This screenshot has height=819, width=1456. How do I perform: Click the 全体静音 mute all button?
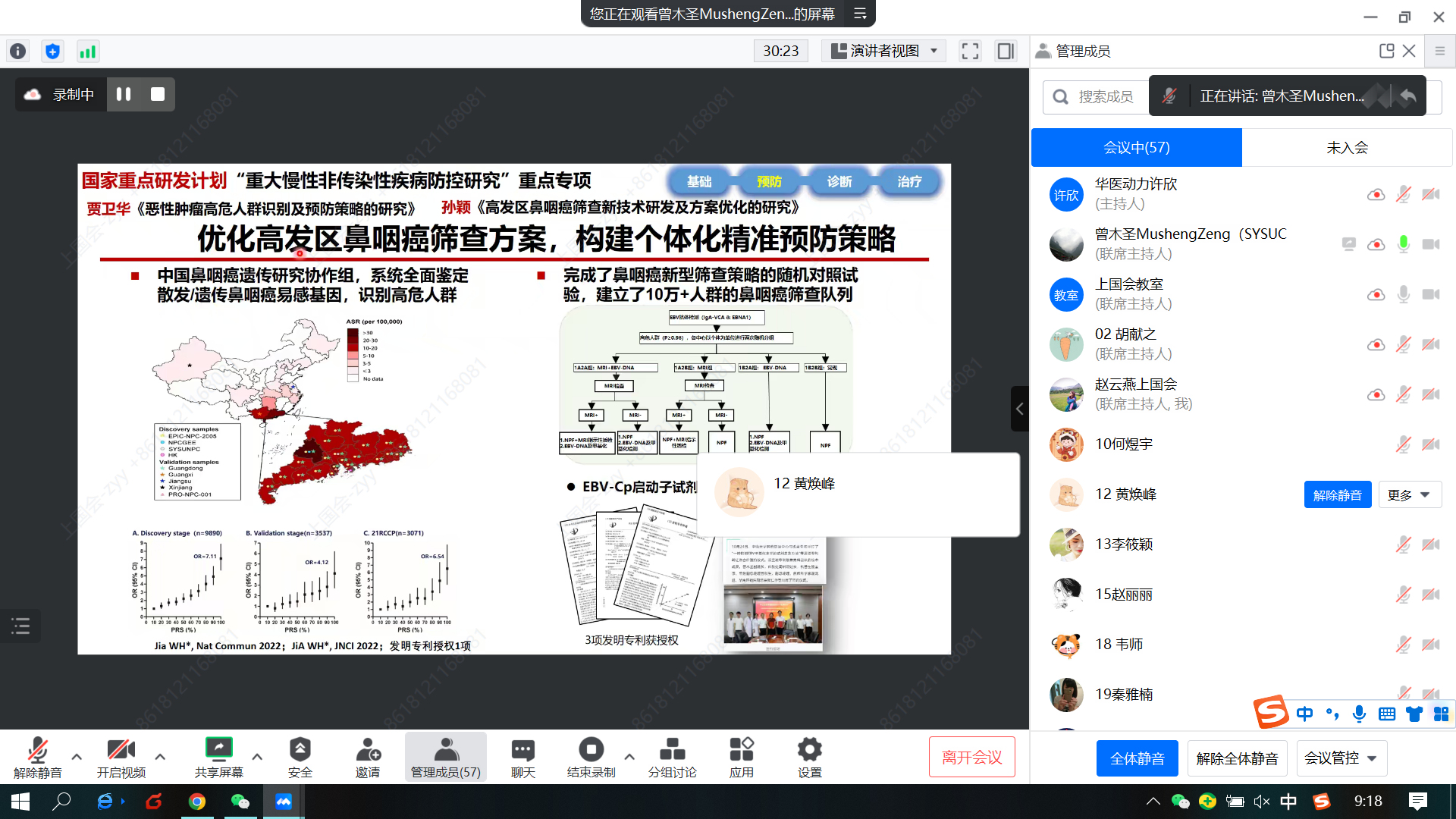pyautogui.click(x=1137, y=758)
